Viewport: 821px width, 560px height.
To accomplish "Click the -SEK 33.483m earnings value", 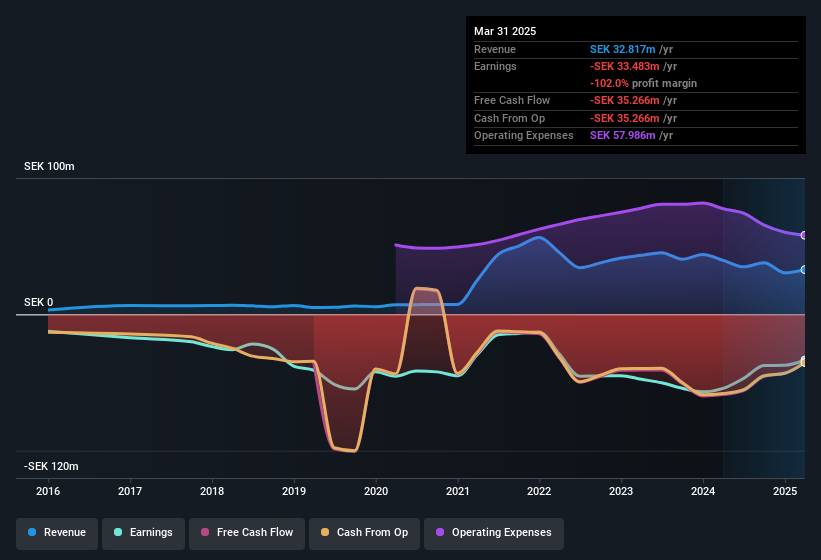I will tap(625, 66).
